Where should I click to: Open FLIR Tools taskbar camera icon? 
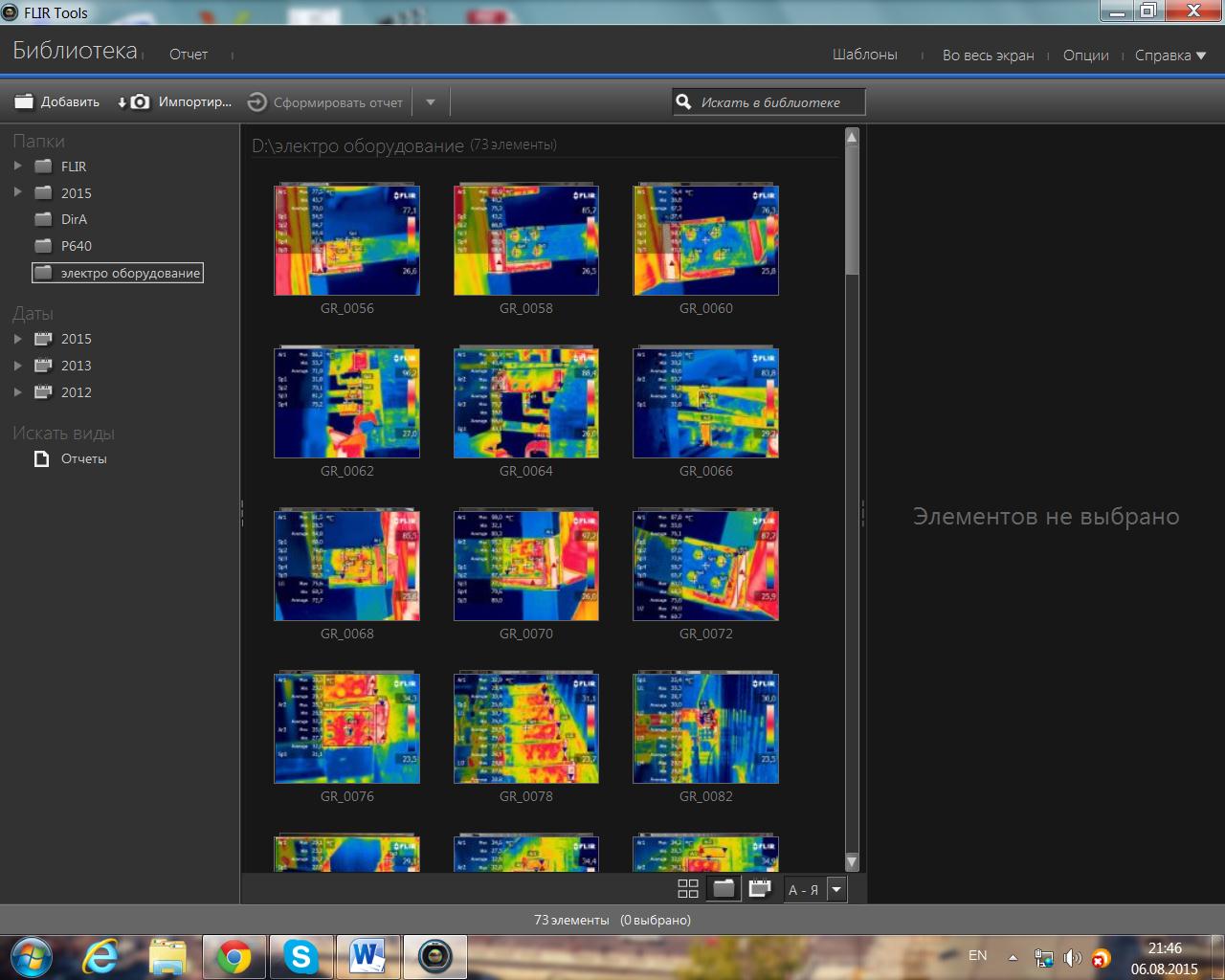[434, 956]
